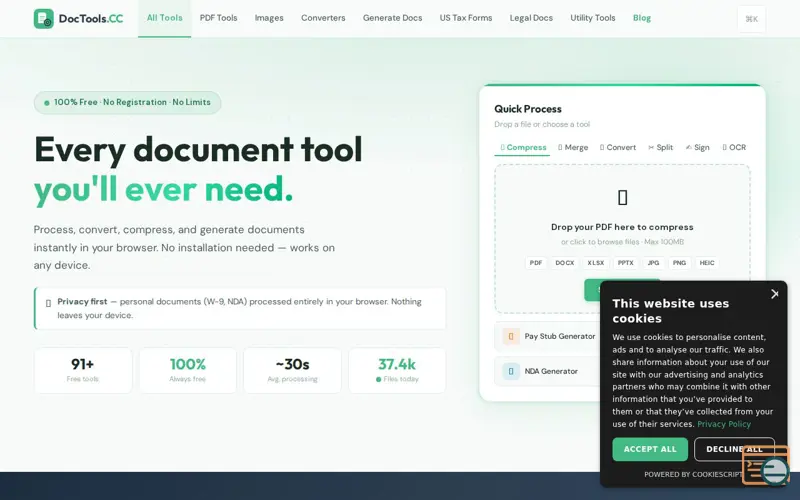
Task: Open the Generate Docs menu
Action: (392, 18)
